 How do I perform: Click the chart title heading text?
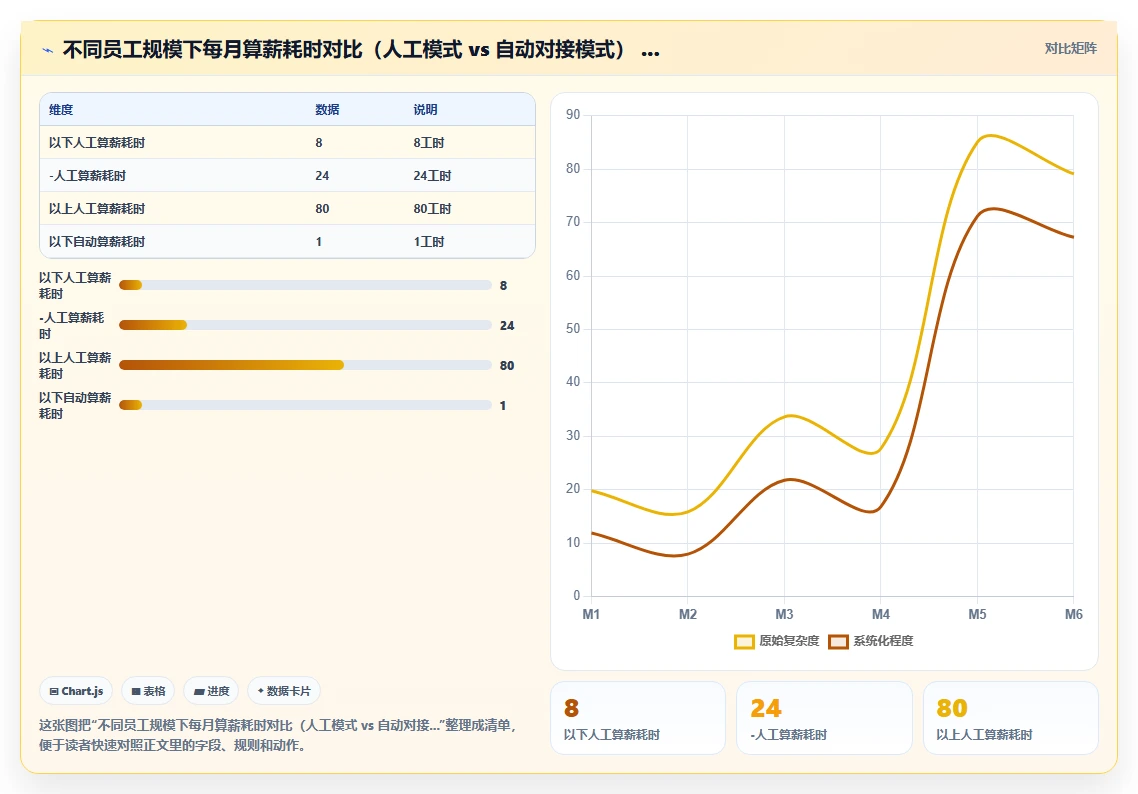click(x=361, y=50)
